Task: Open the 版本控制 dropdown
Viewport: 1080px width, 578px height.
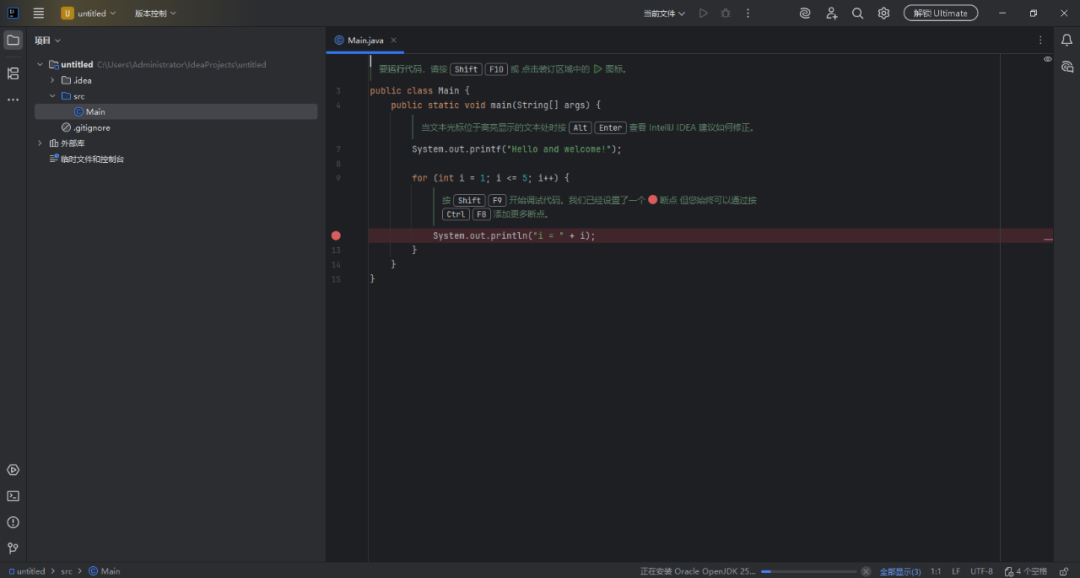Action: pos(155,13)
